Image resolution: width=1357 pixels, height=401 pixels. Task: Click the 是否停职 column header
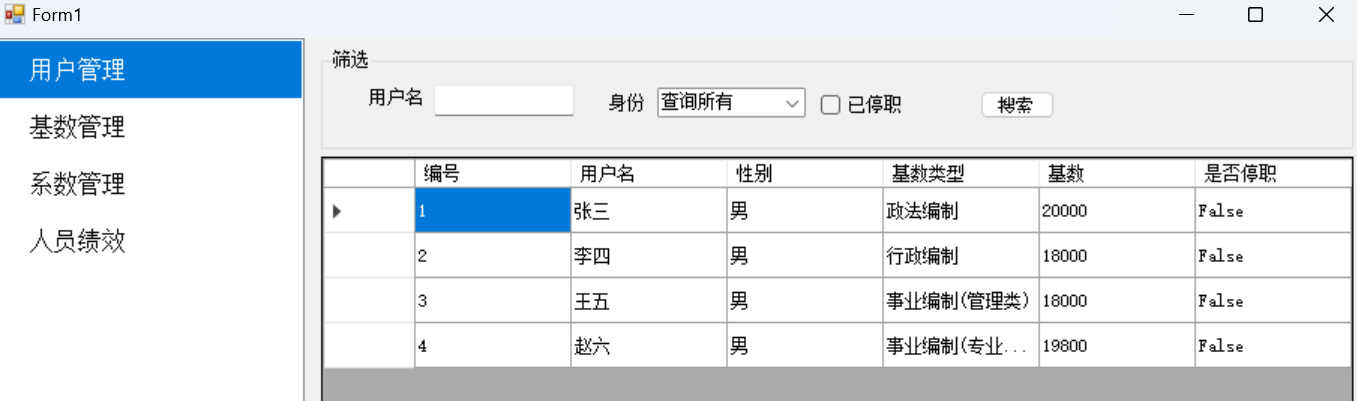point(1273,174)
